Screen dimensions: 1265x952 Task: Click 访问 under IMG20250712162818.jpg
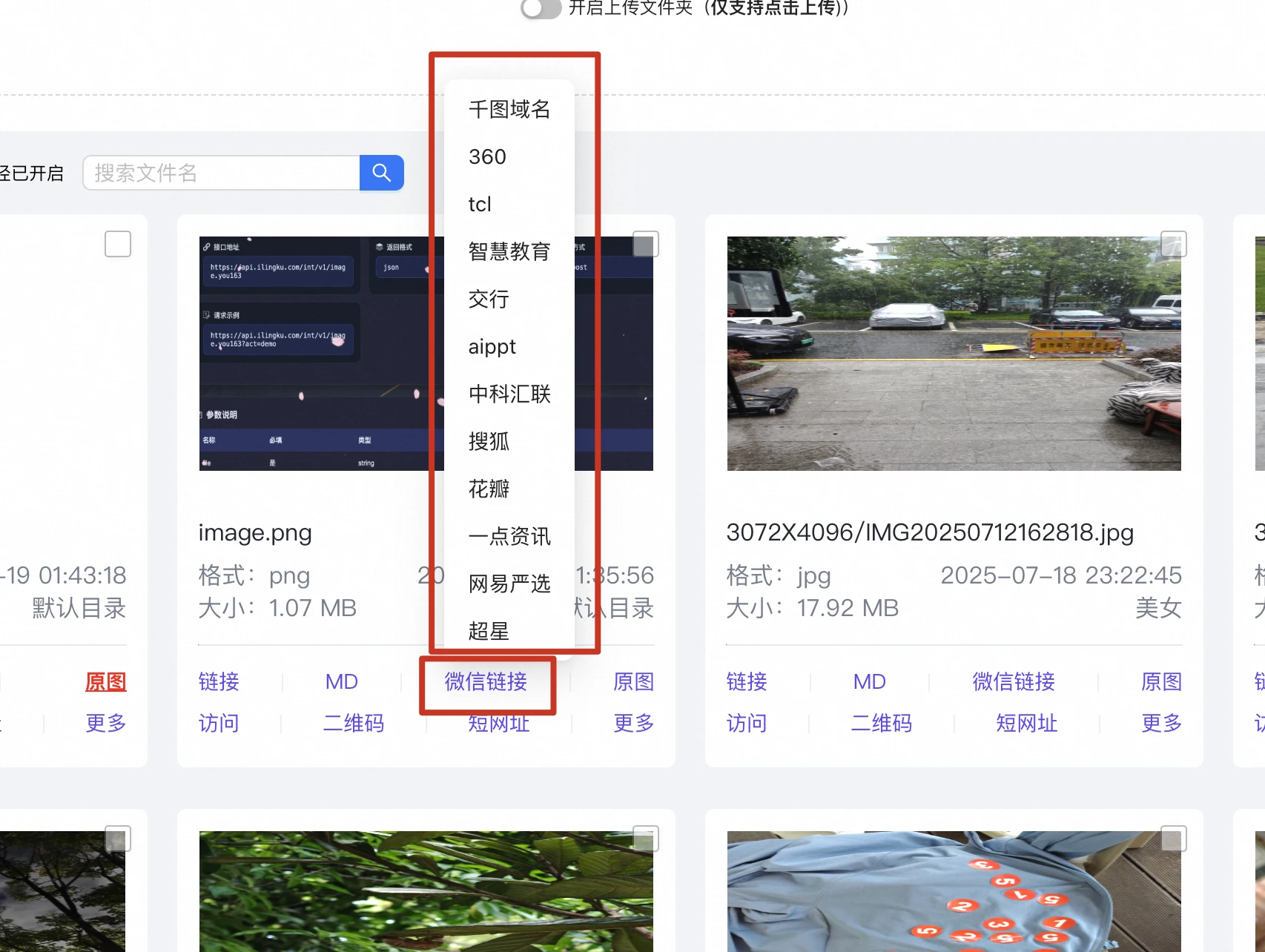coord(747,723)
